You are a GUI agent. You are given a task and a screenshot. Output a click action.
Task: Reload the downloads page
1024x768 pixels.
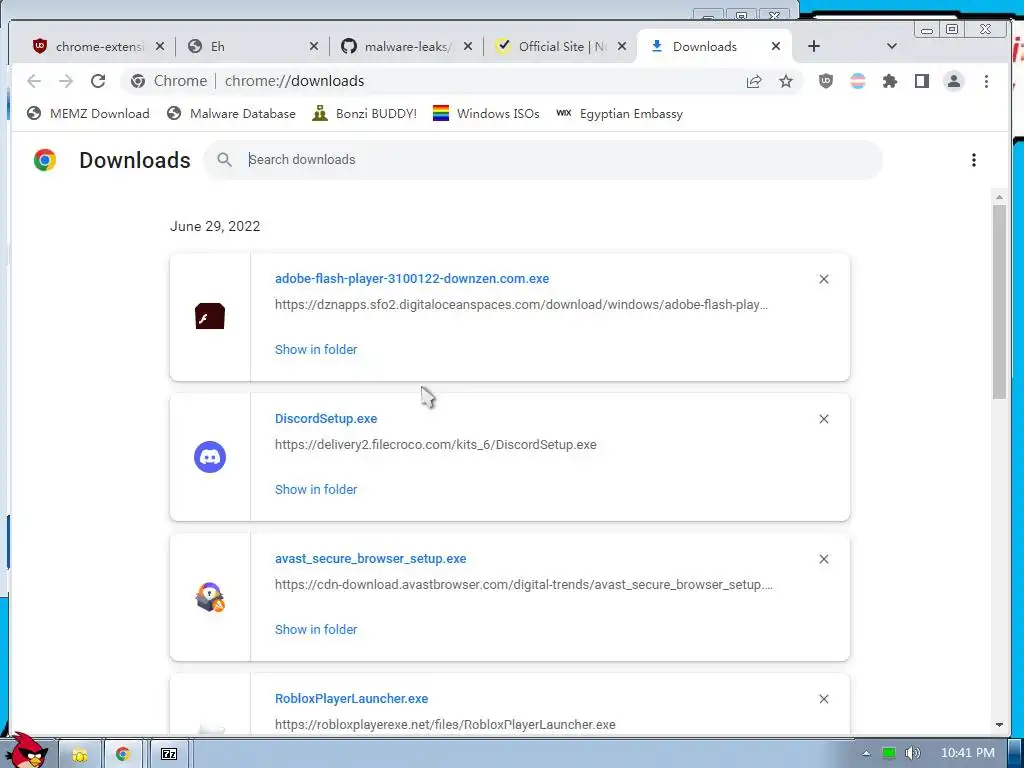click(x=98, y=81)
